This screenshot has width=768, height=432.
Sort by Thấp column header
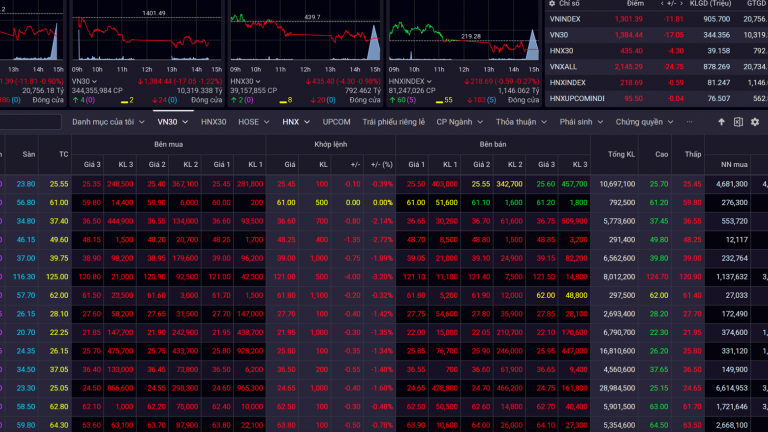pos(693,154)
